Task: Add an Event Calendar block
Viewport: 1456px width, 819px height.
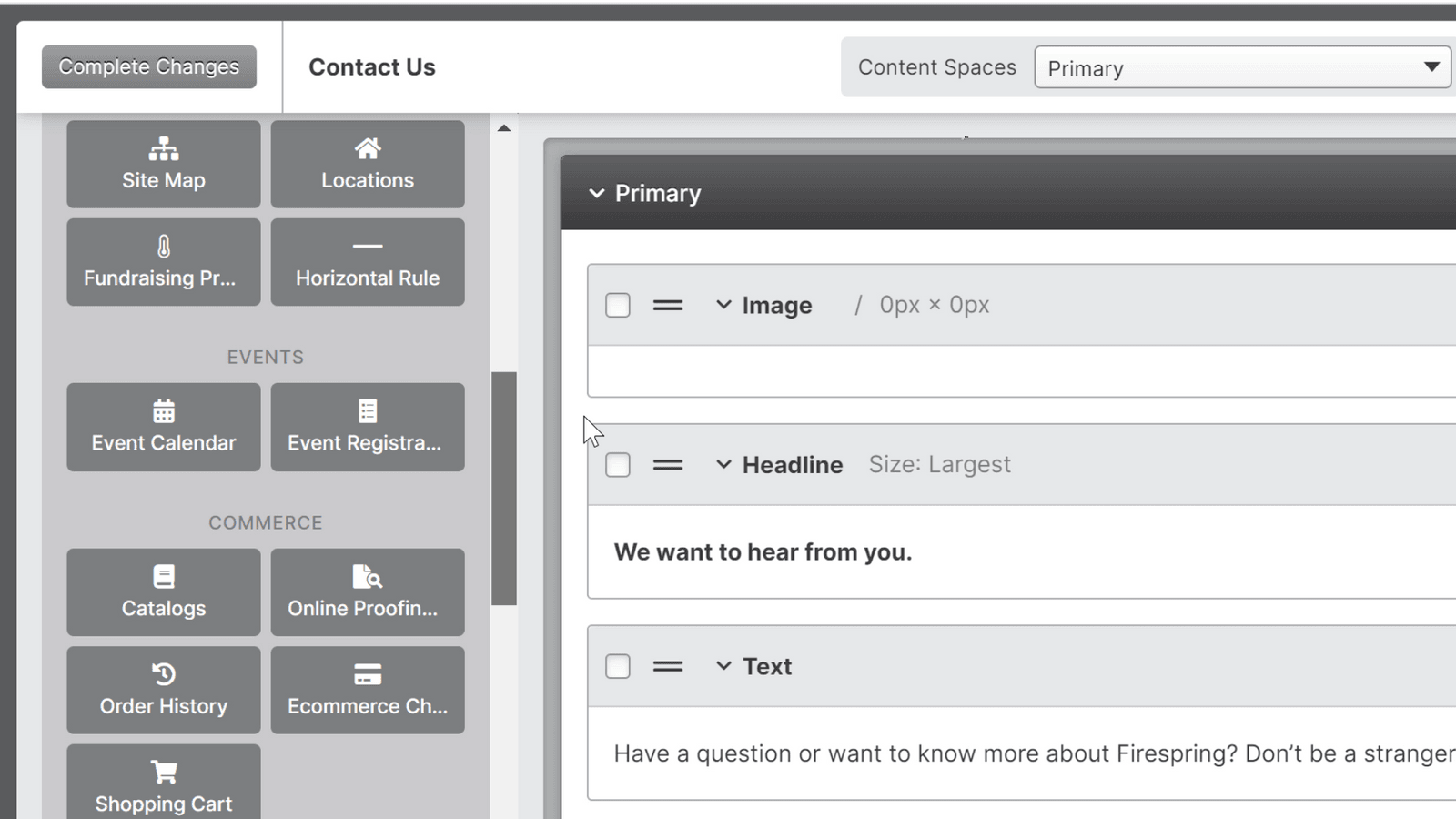Action: (164, 427)
